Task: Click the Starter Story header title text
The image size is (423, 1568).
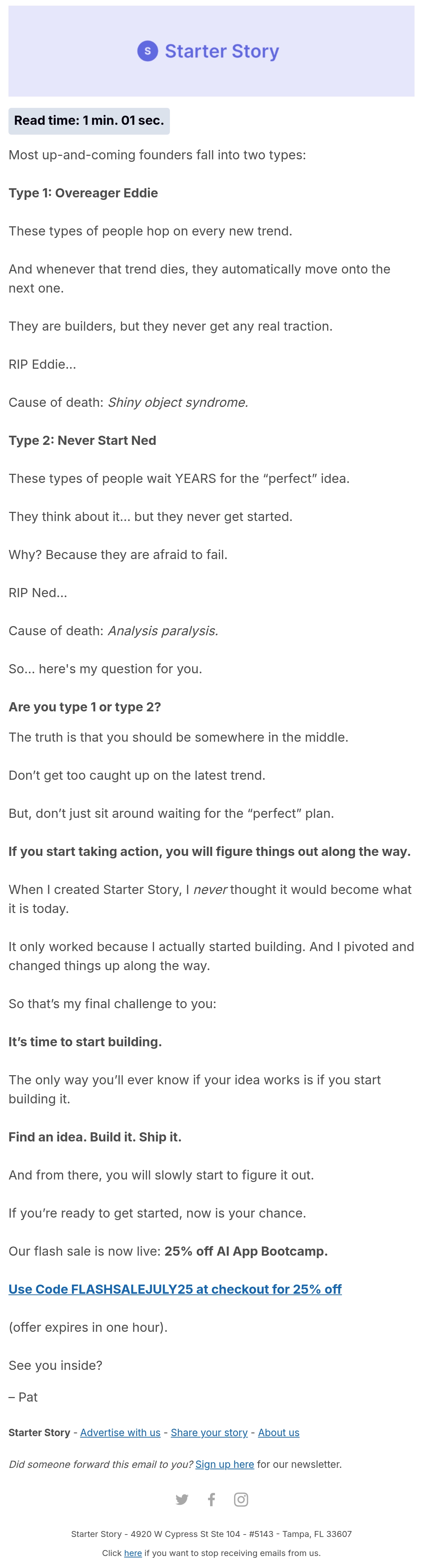Action: pos(222,51)
